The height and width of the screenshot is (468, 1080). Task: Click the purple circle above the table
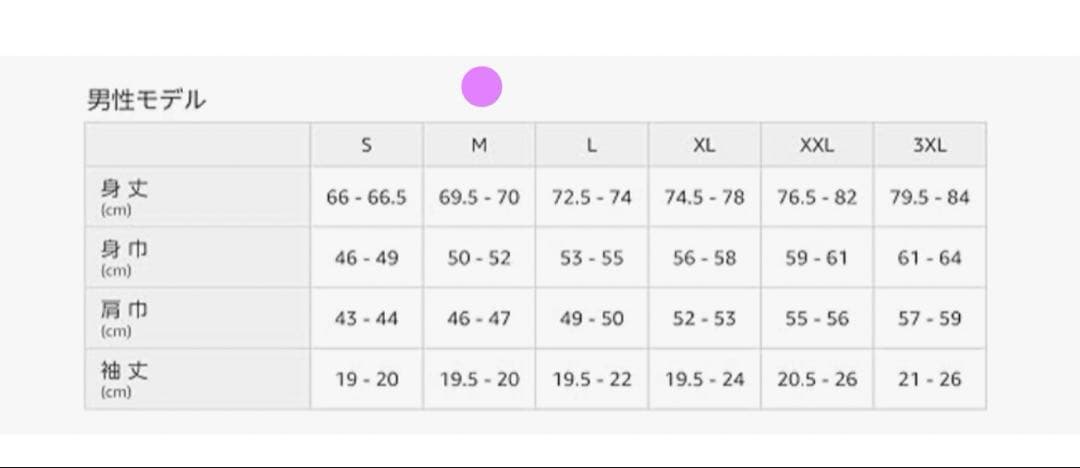(x=481, y=87)
